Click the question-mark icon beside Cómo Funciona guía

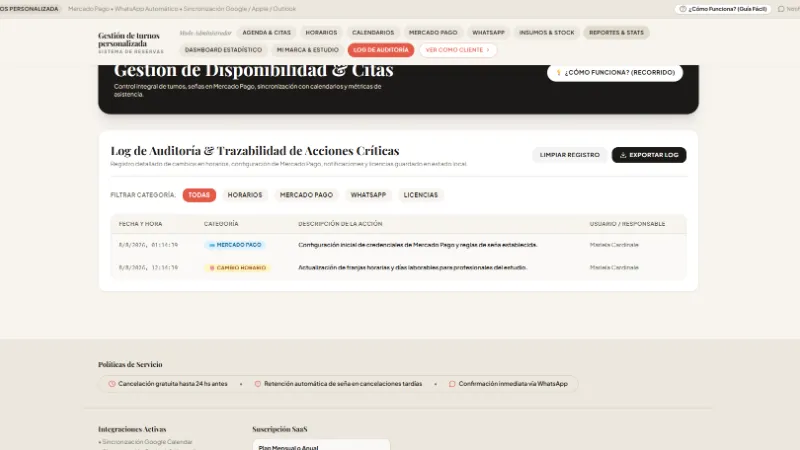[x=683, y=9]
